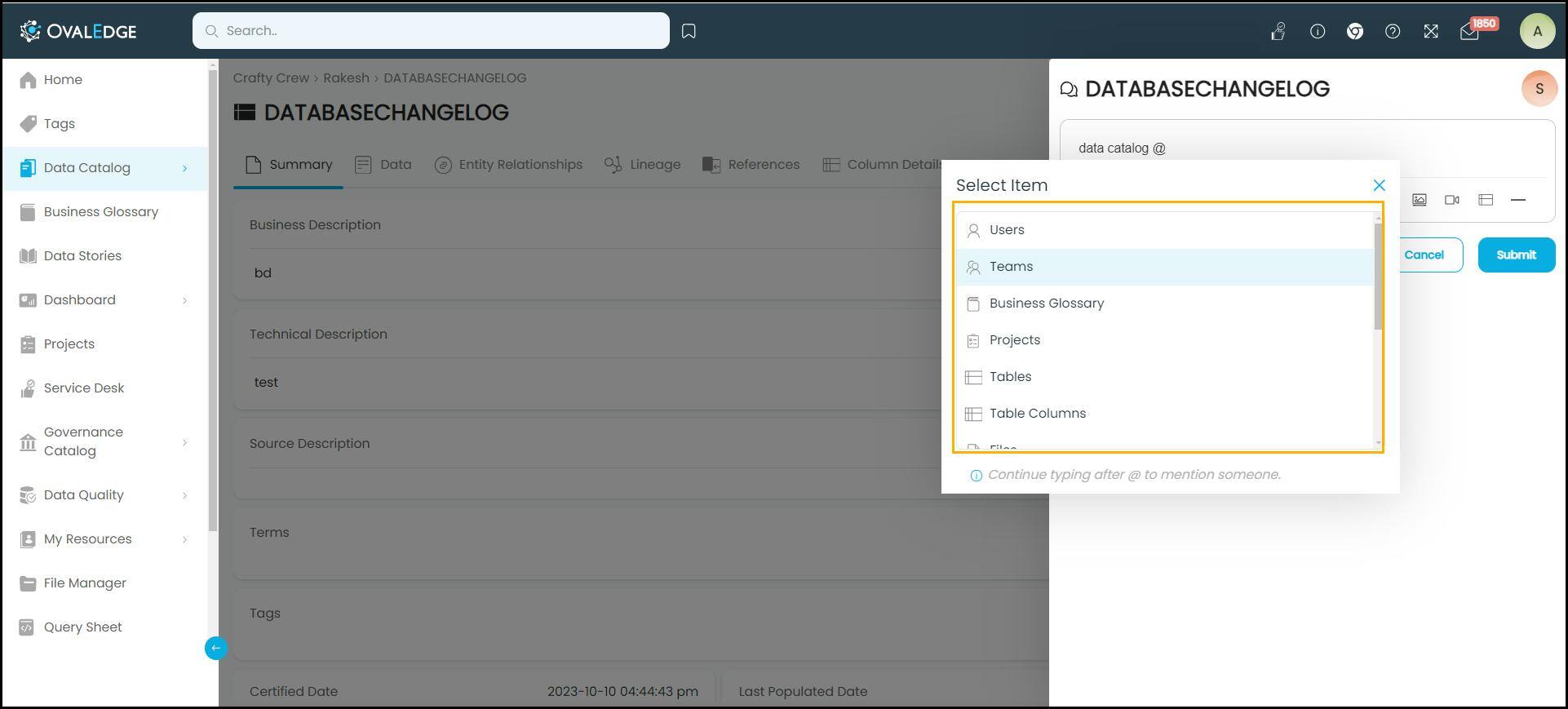This screenshot has width=1568, height=709.
Task: Choose Table Columns in Select Item list
Action: tap(1165, 414)
